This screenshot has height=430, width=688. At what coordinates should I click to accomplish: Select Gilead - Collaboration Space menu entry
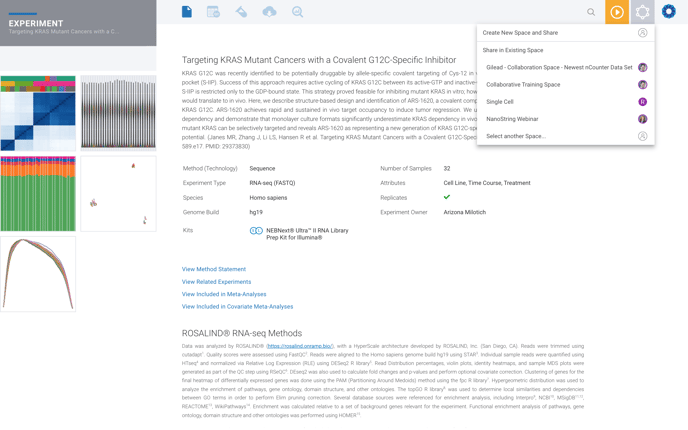click(x=566, y=68)
